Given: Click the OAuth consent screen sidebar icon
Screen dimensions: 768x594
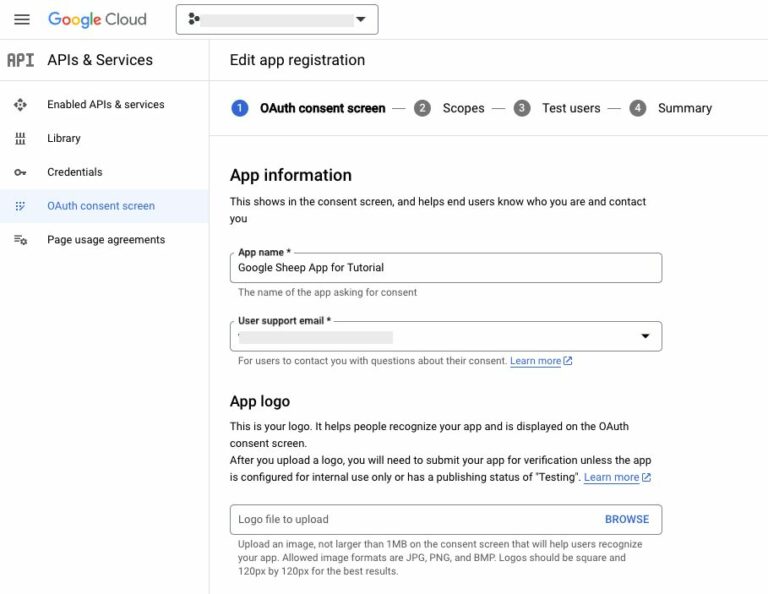Looking at the screenshot, I should click(x=20, y=206).
